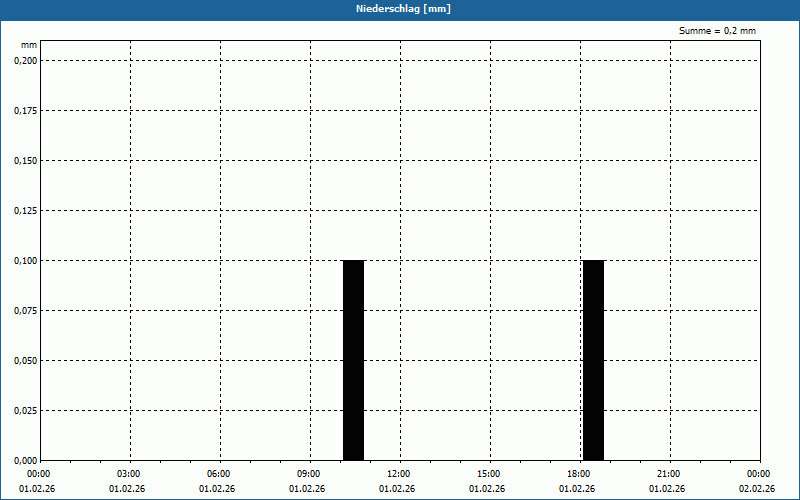Click the 0,100 y-axis label
Image resolution: width=800 pixels, height=500 pixels.
(26, 261)
